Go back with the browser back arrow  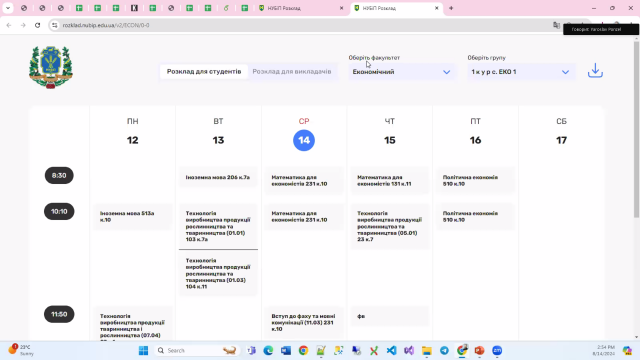[x=9, y=25]
